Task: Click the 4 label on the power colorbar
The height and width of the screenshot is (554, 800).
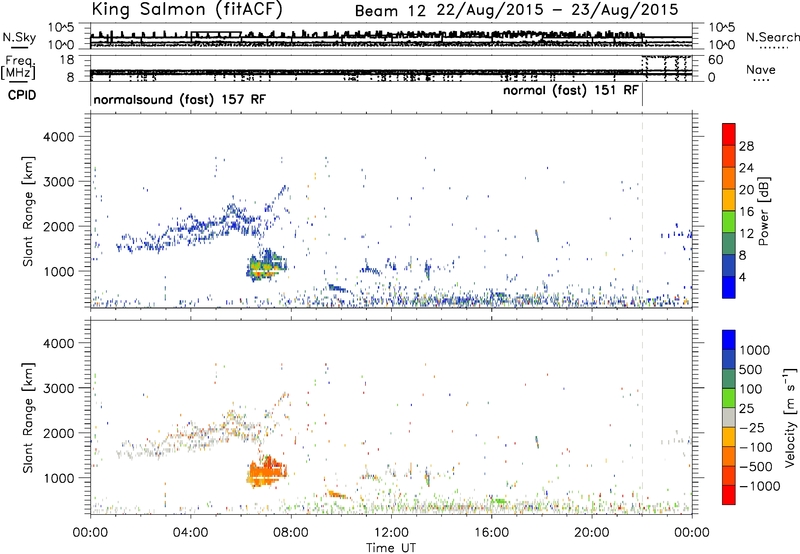Action: click(x=743, y=277)
